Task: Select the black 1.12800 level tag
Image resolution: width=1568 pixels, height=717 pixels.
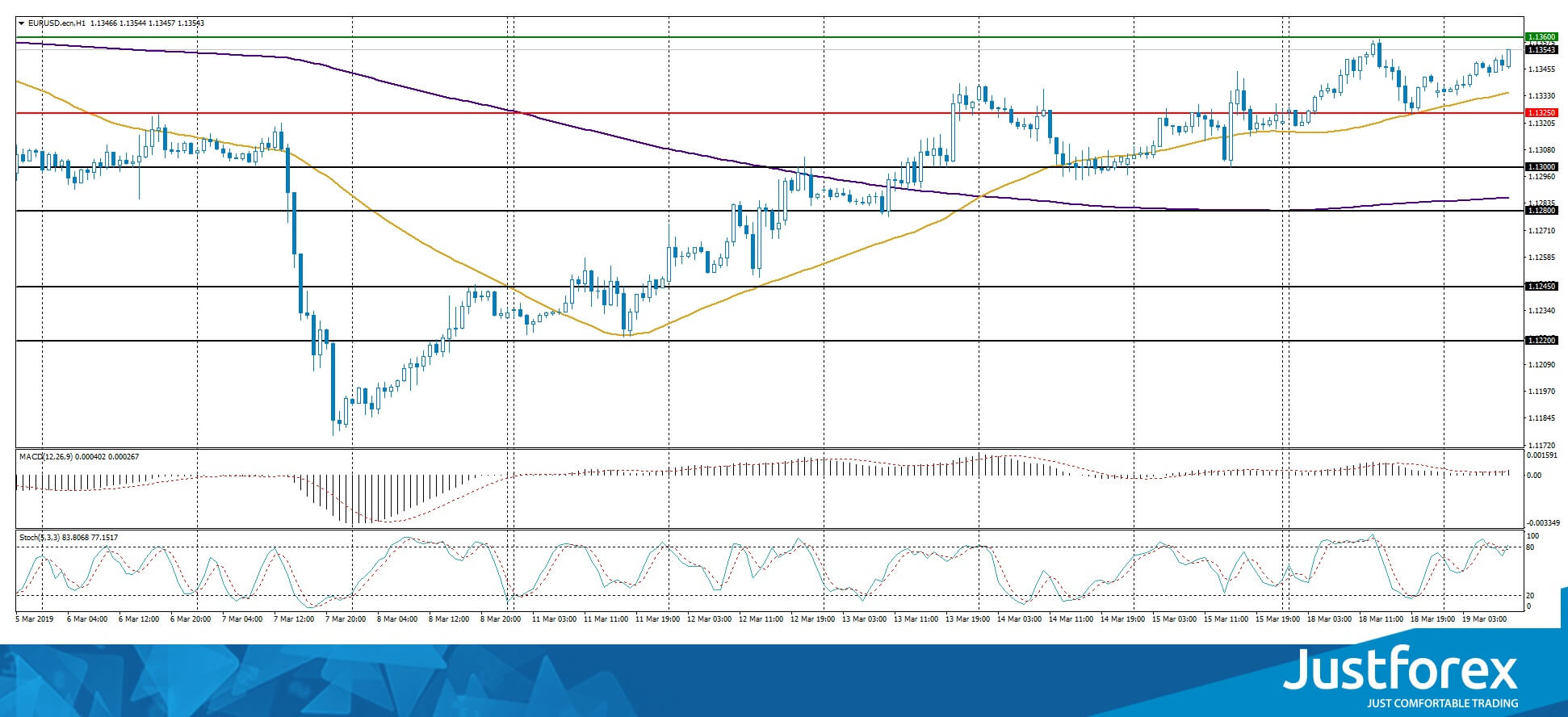Action: 1541,211
